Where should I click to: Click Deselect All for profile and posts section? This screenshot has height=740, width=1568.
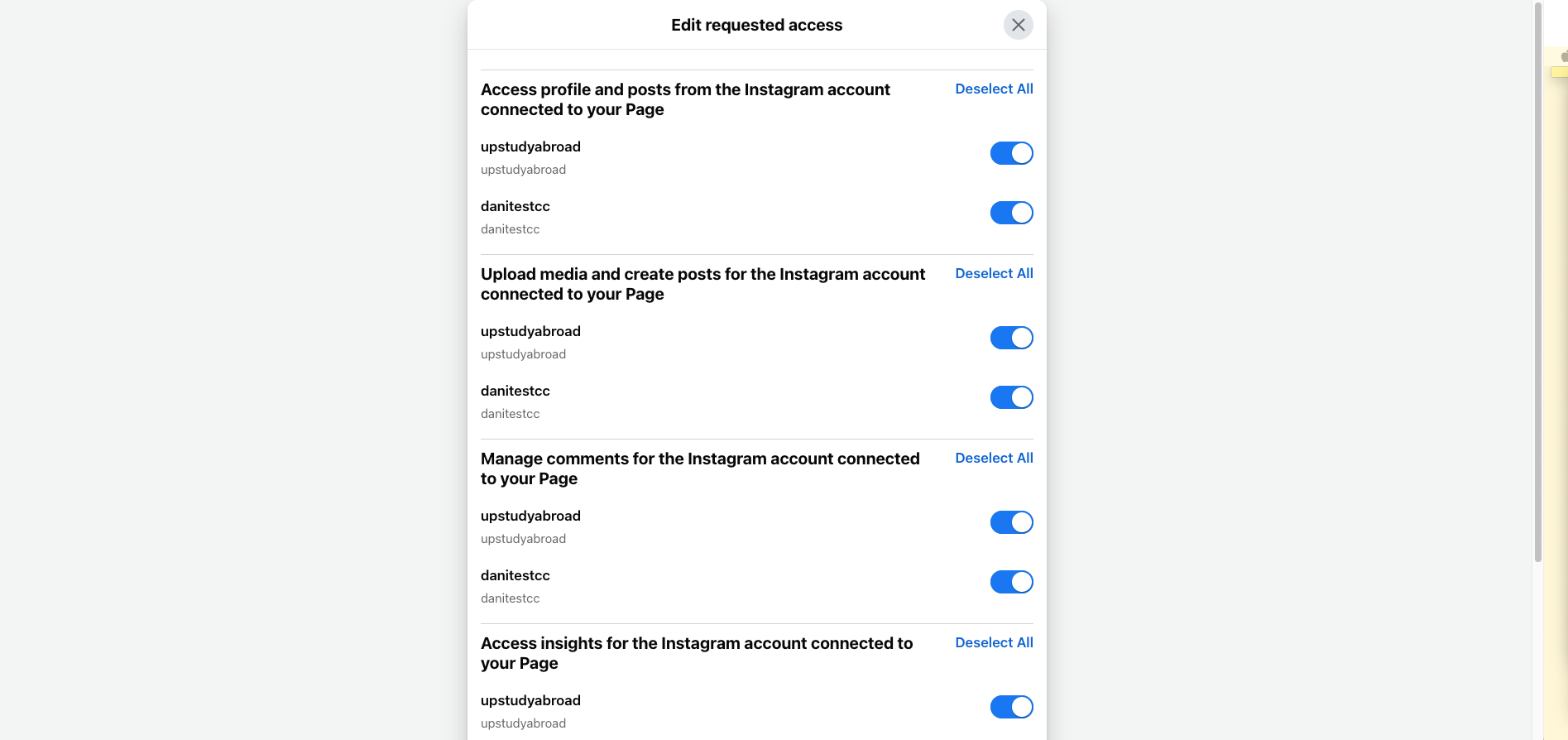pyautogui.click(x=994, y=89)
